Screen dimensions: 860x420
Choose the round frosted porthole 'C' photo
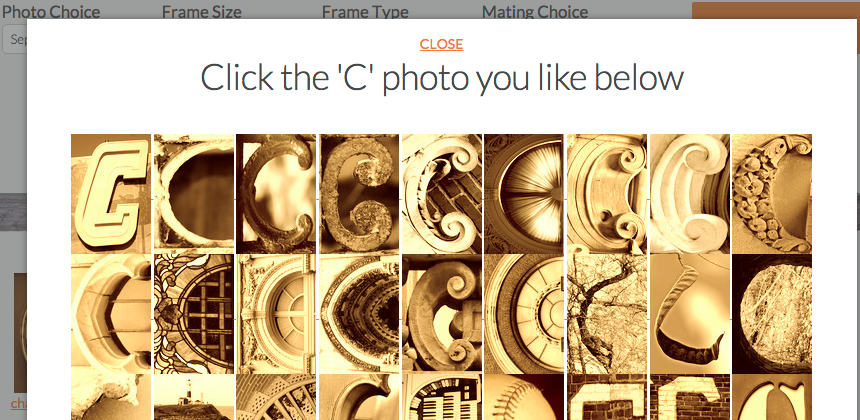pyautogui.click(x=772, y=314)
